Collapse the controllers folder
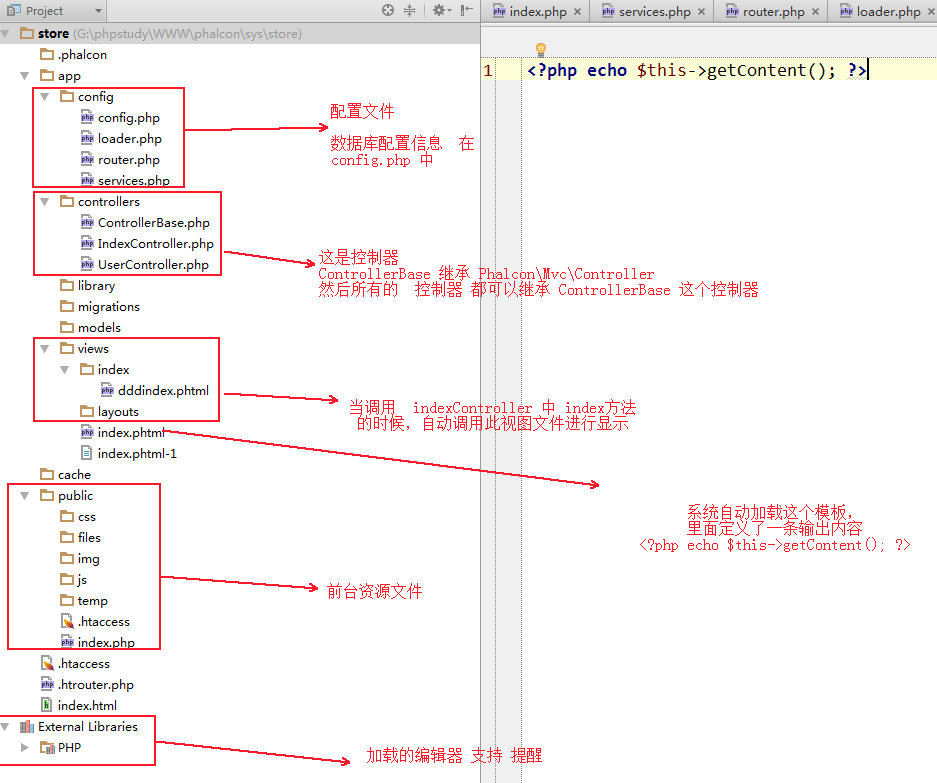The height and width of the screenshot is (783, 937). [44, 202]
